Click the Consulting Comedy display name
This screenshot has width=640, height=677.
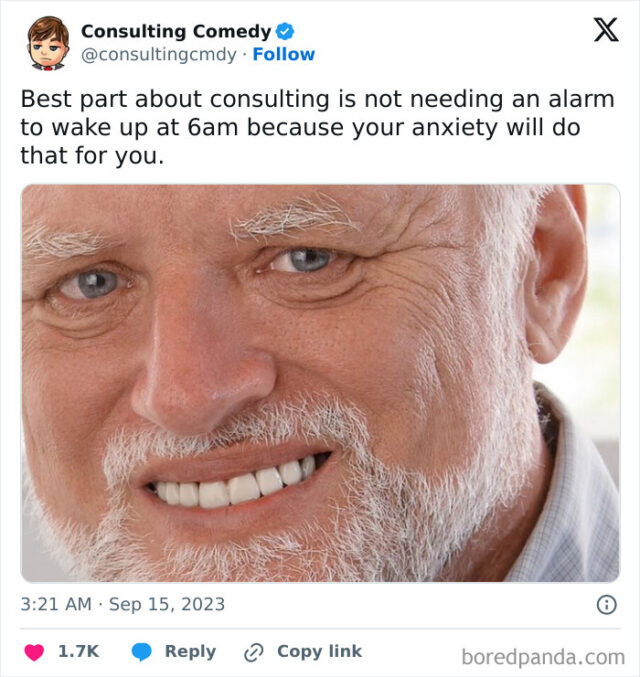pyautogui.click(x=175, y=32)
